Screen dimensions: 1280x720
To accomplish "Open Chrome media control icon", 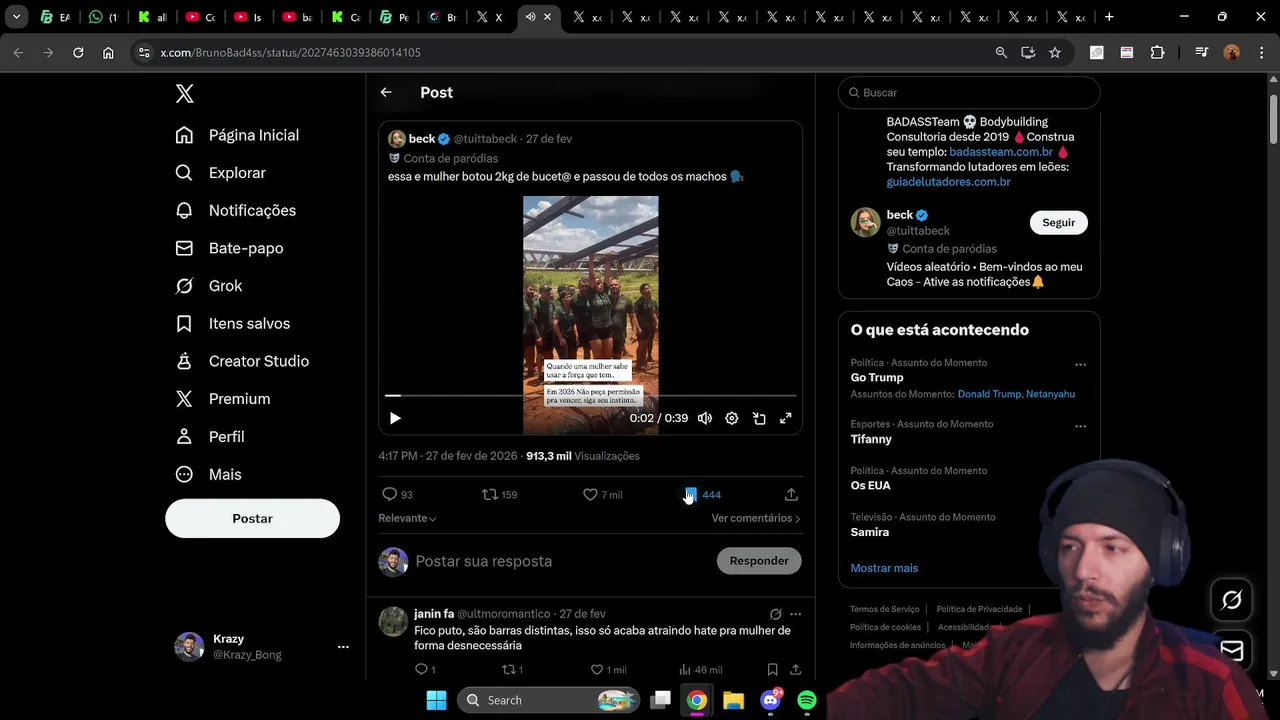I will click(1202, 52).
